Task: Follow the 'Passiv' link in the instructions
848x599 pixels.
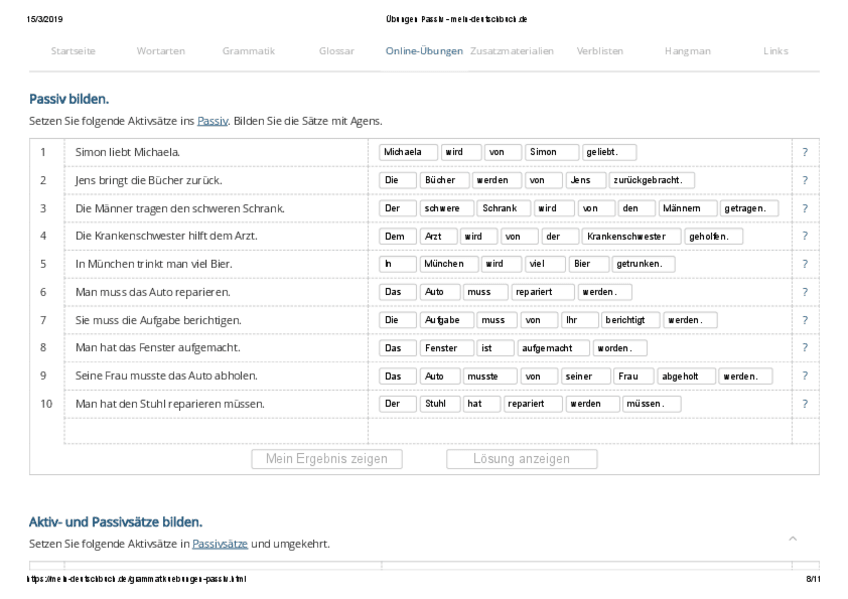Action: click(212, 120)
